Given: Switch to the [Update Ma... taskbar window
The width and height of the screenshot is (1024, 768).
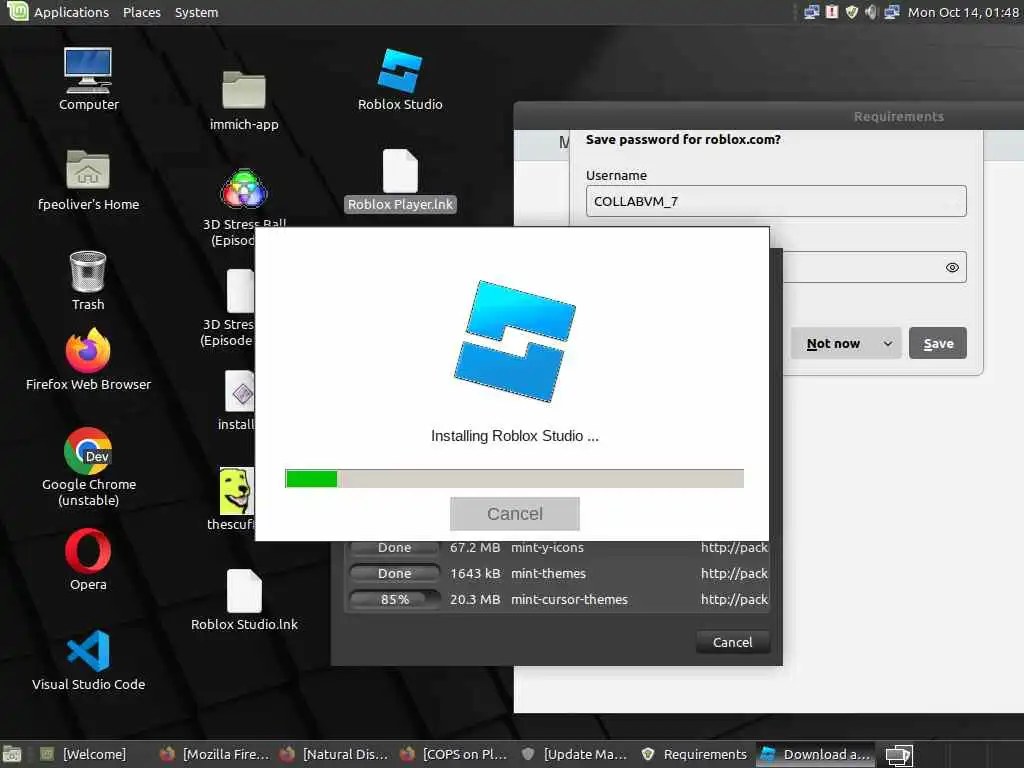Looking at the screenshot, I should [575, 755].
